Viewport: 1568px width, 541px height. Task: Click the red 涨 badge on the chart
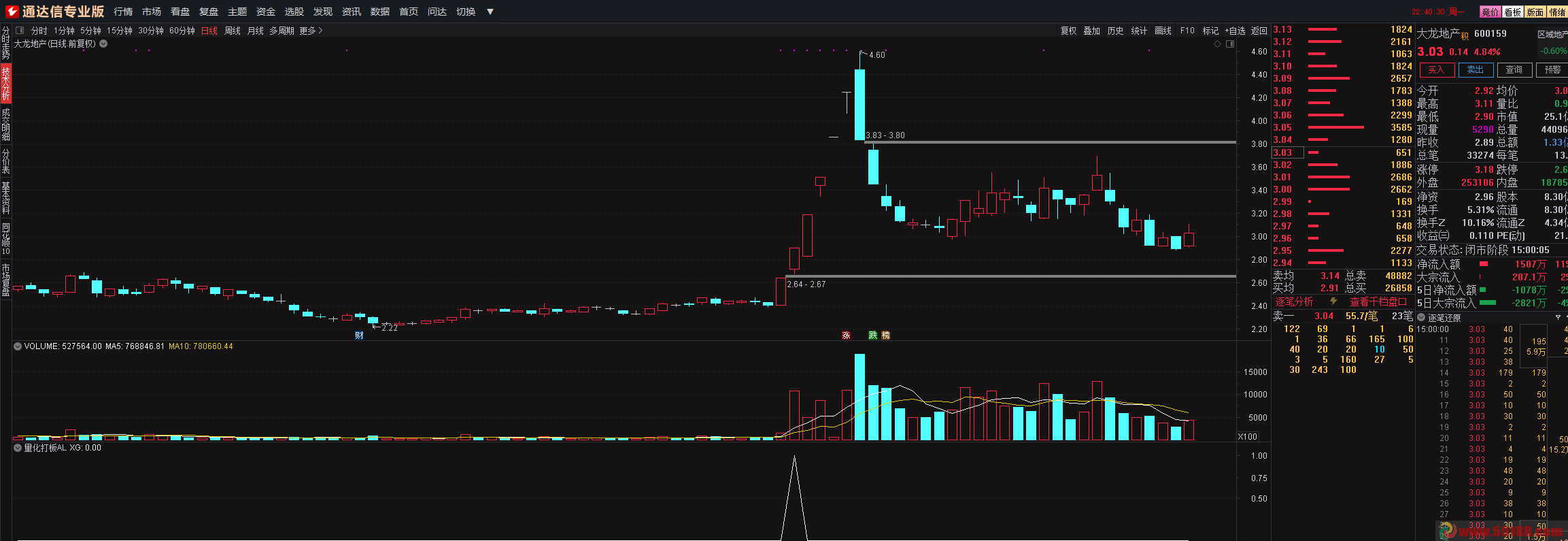(846, 335)
